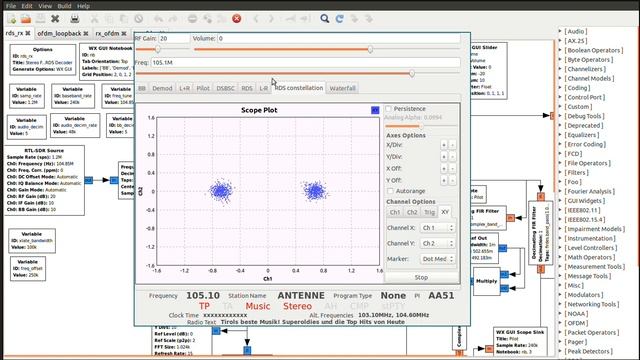Image resolution: width=640 pixels, height=360 pixels.
Task: Open the View menu
Action: 45,6
